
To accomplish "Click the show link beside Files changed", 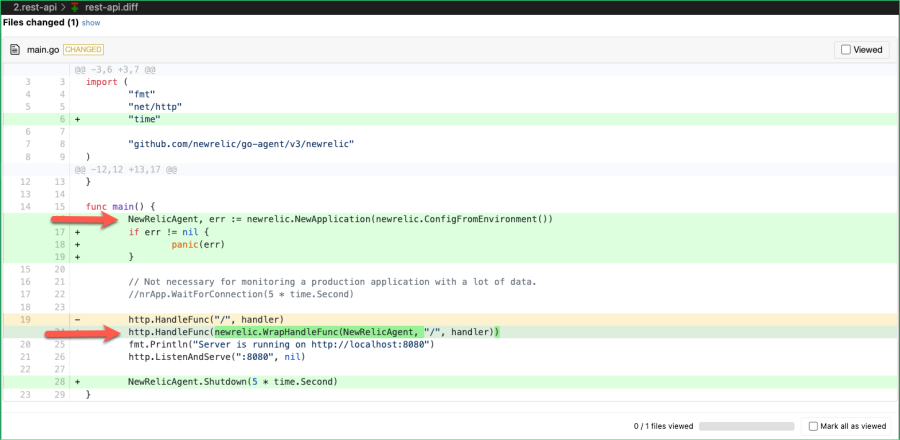I will tap(90, 22).
